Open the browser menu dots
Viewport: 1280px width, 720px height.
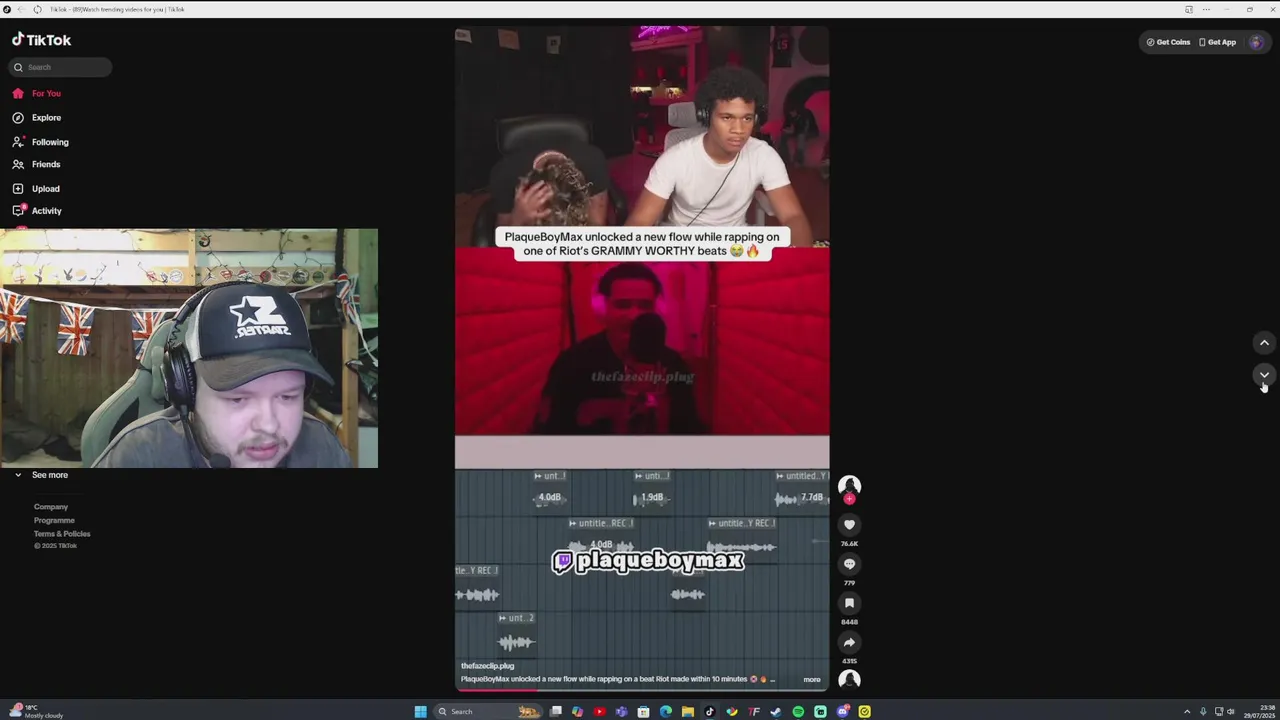point(1206,9)
